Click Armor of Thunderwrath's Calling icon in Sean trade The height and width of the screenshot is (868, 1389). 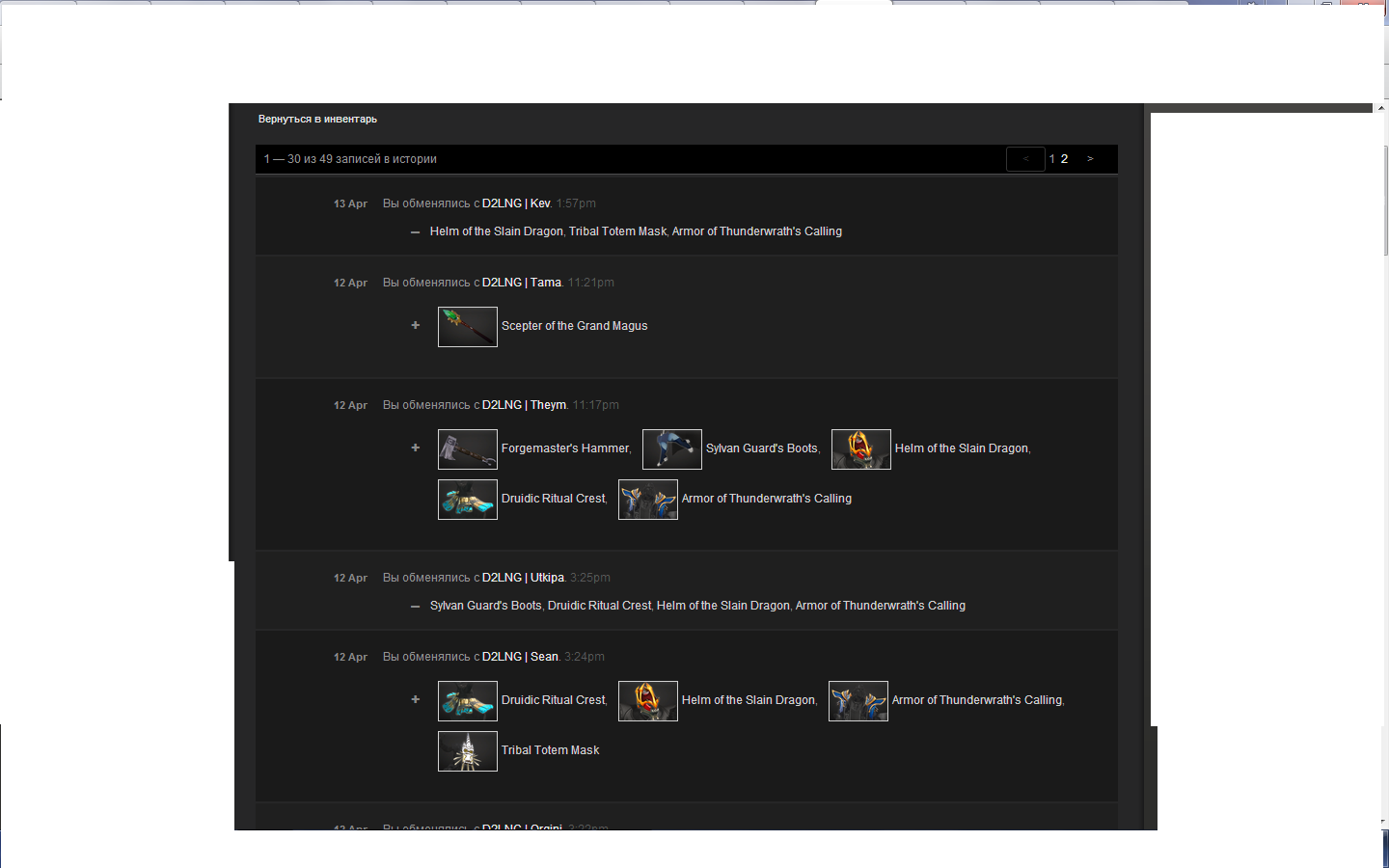pyautogui.click(x=858, y=701)
